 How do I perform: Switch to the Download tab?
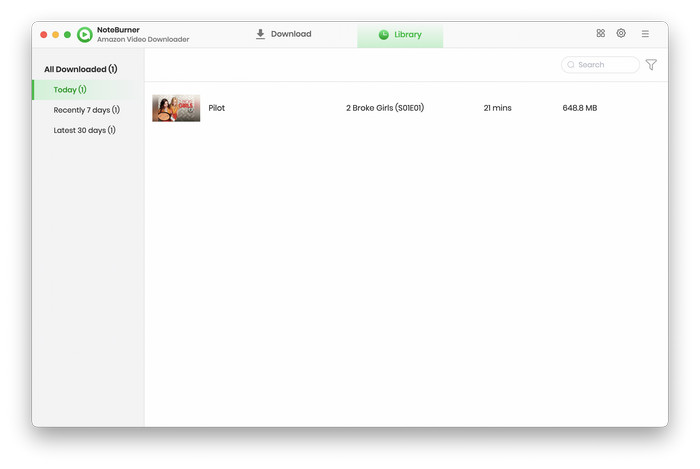(283, 34)
